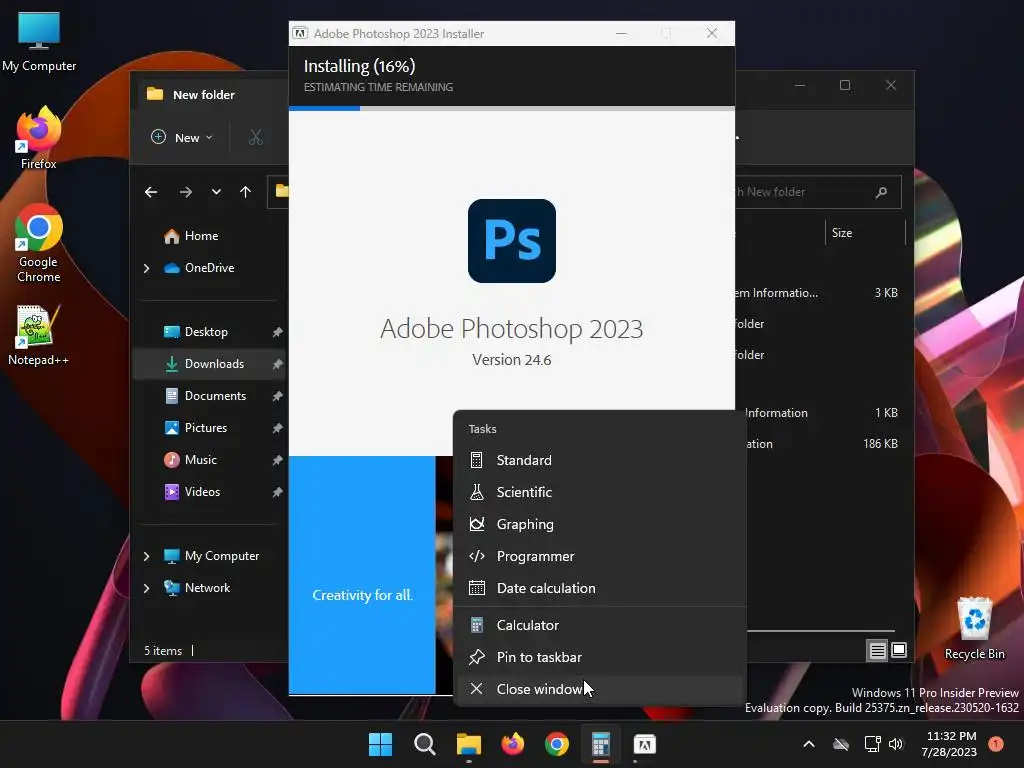1024x768 pixels.
Task: Open the Windows Start menu
Action: [380, 744]
